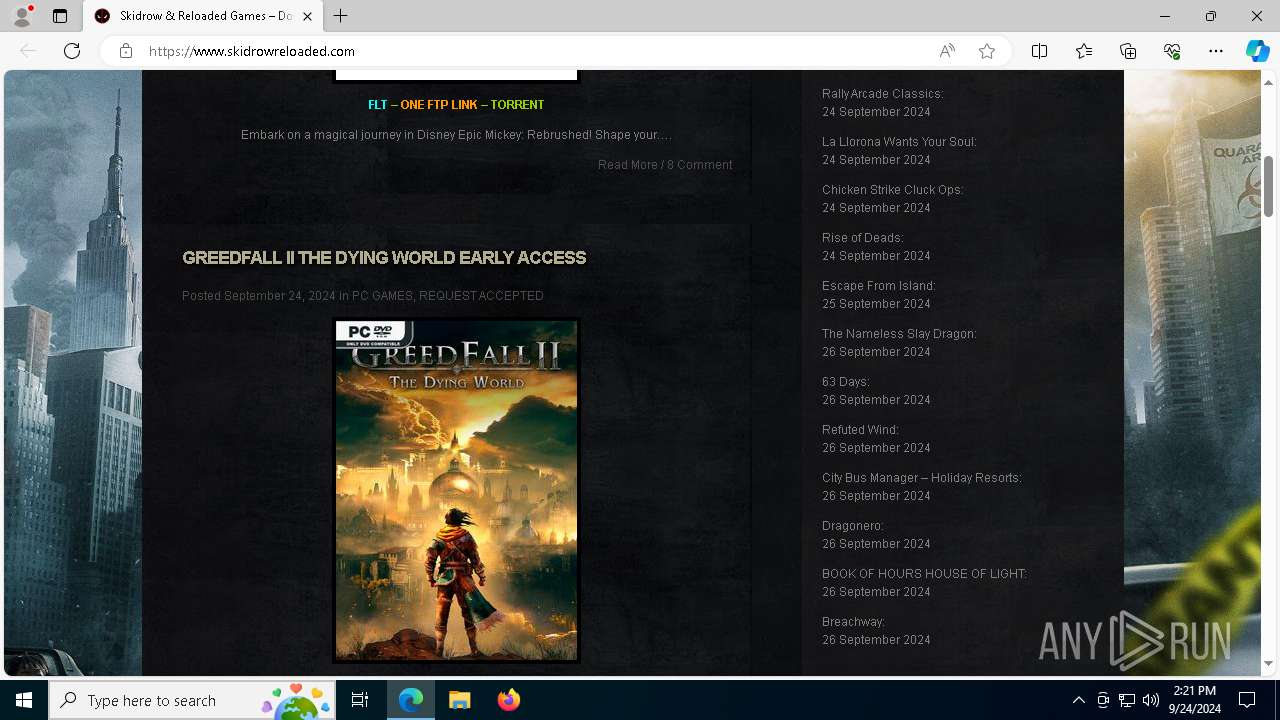Open a new tab with plus button
The height and width of the screenshot is (720, 1280).
click(341, 16)
